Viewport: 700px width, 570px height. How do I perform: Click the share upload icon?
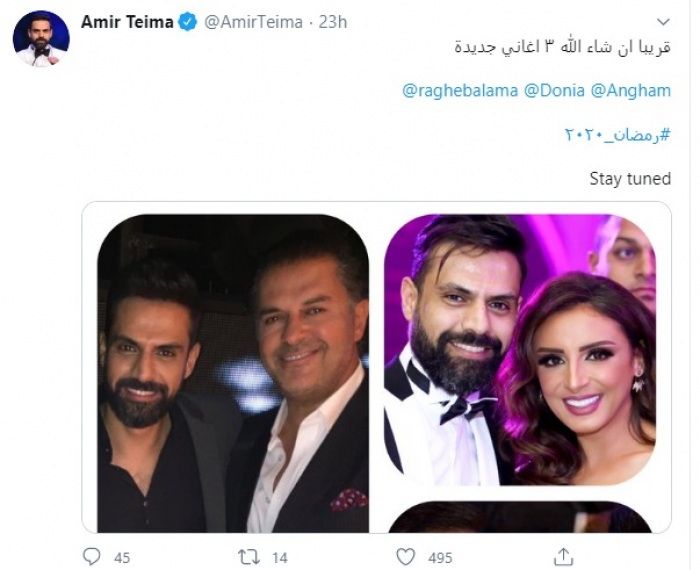[x=563, y=556]
